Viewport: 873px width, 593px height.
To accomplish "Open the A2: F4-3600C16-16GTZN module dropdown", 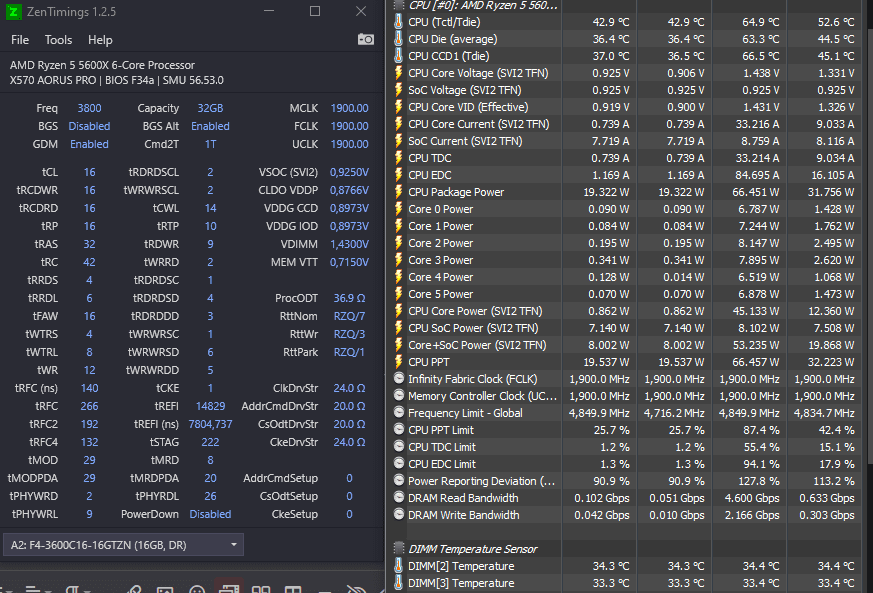I will 124,545.
